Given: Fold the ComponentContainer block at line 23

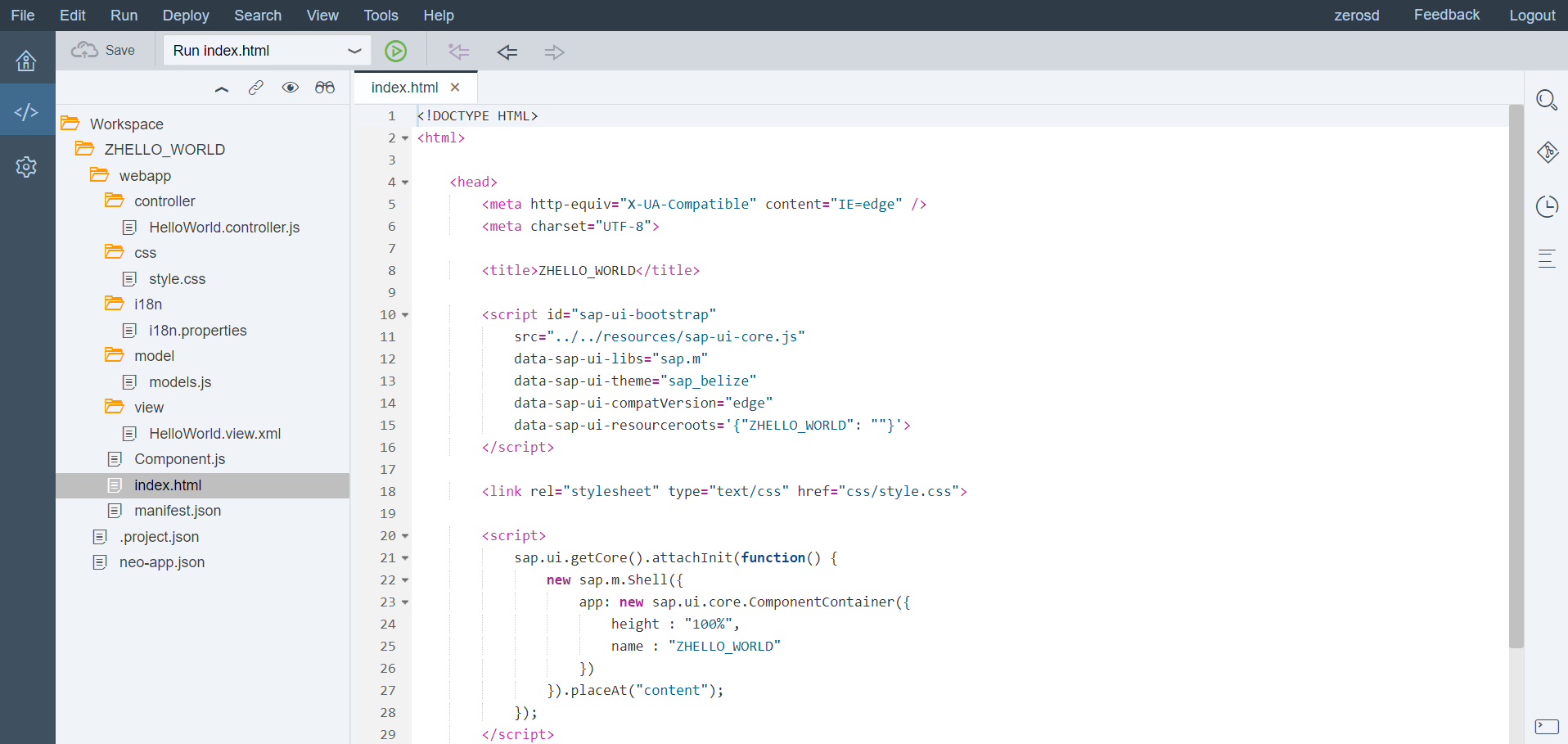Looking at the screenshot, I should 405,602.
